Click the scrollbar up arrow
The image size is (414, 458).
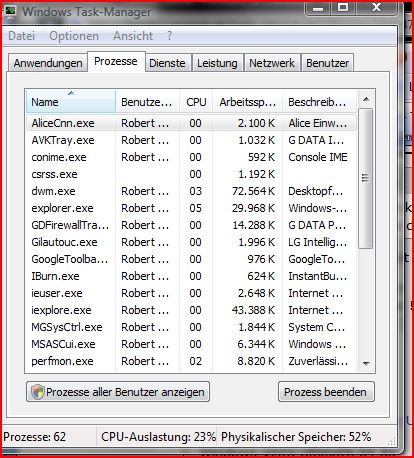(x=366, y=99)
